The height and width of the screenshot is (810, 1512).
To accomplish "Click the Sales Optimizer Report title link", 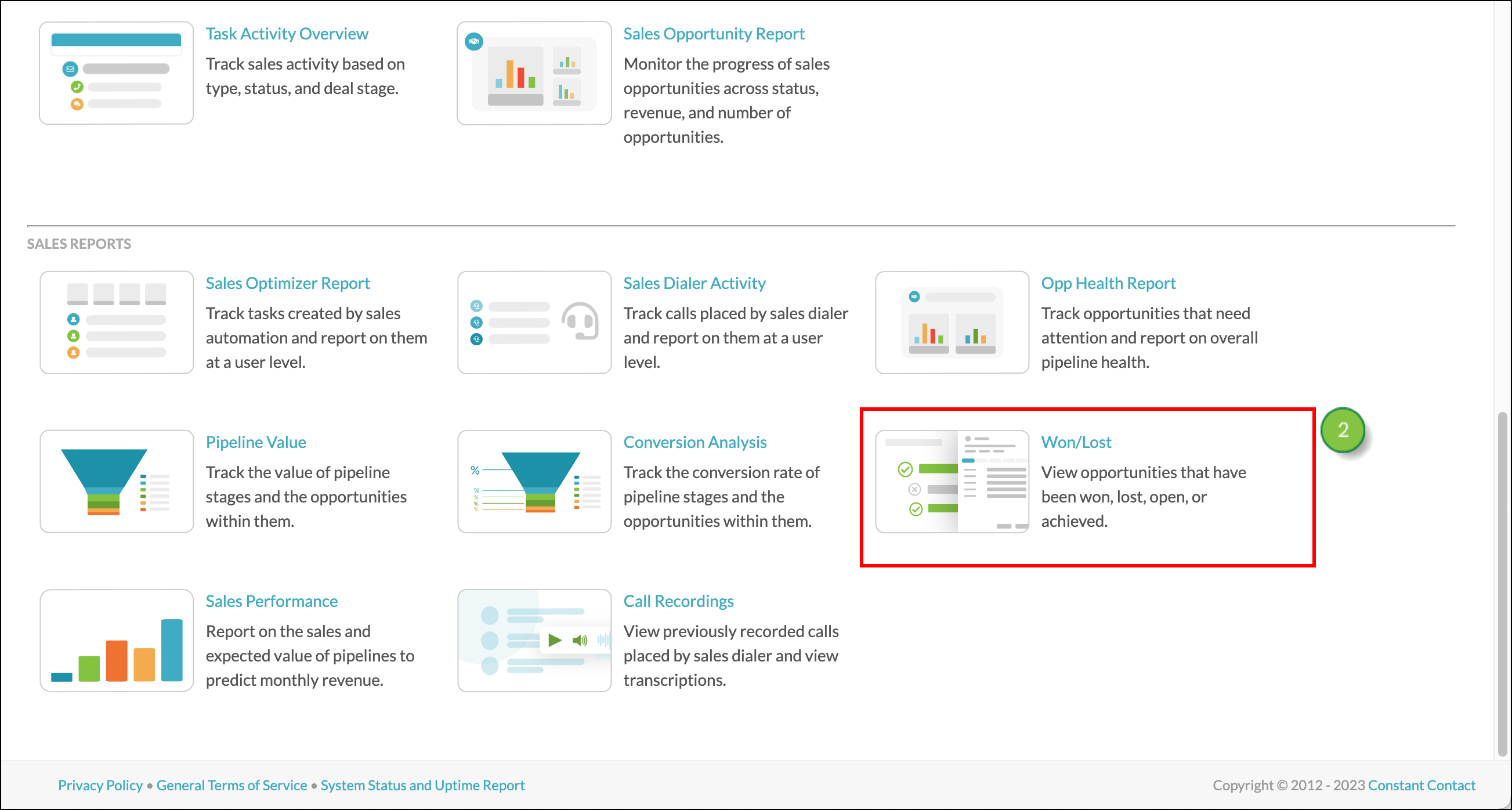I will click(x=288, y=283).
